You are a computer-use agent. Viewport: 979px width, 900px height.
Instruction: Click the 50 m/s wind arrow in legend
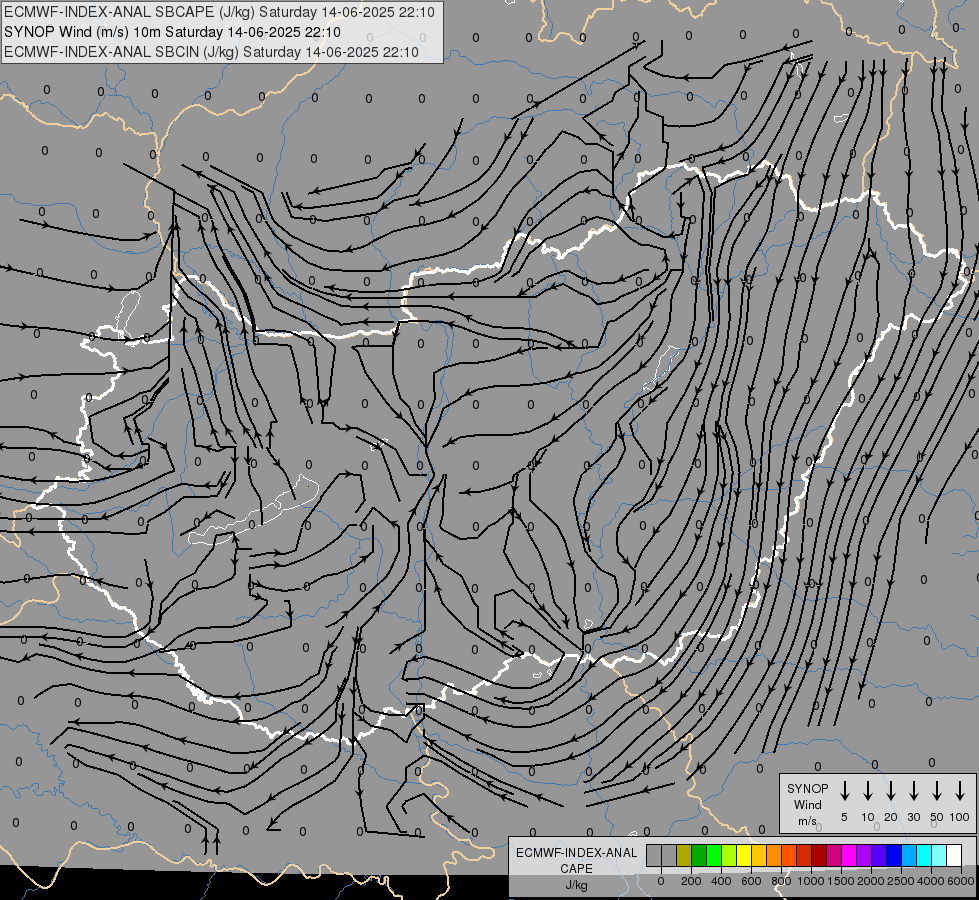click(937, 791)
